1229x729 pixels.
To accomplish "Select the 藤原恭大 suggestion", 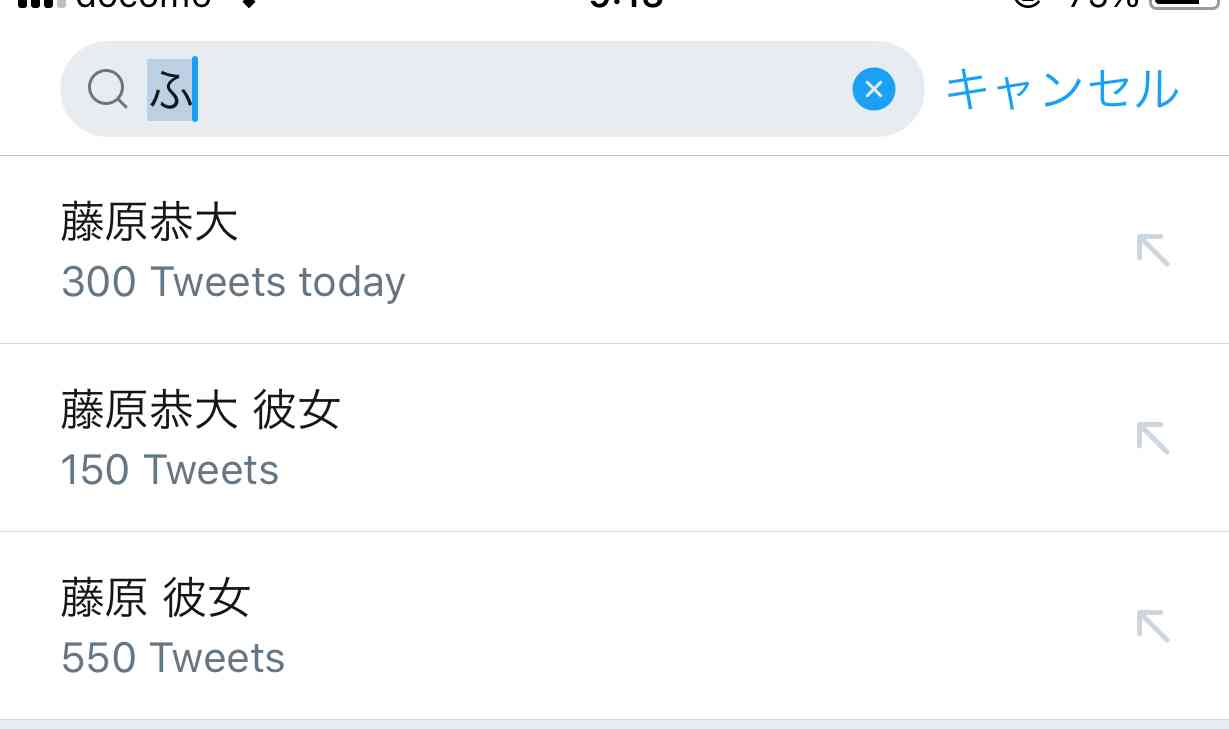I will [614, 250].
